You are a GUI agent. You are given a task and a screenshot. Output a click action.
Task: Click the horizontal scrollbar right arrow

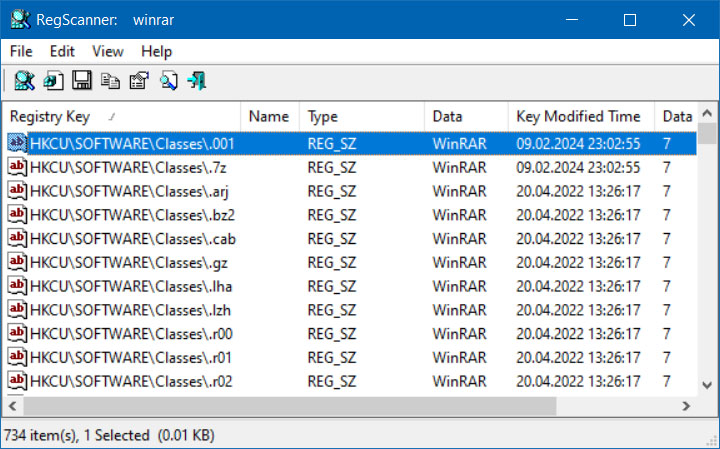[686, 406]
